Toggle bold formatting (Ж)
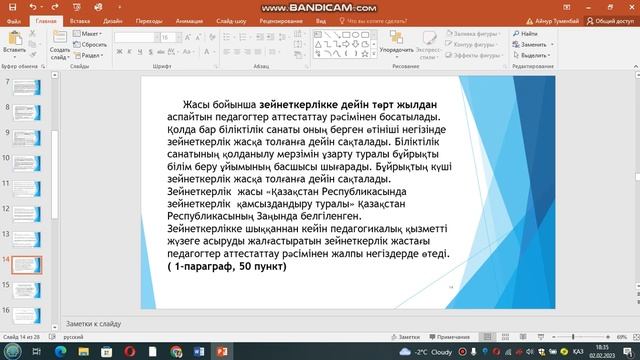This screenshot has height=360, width=640. tap(119, 52)
